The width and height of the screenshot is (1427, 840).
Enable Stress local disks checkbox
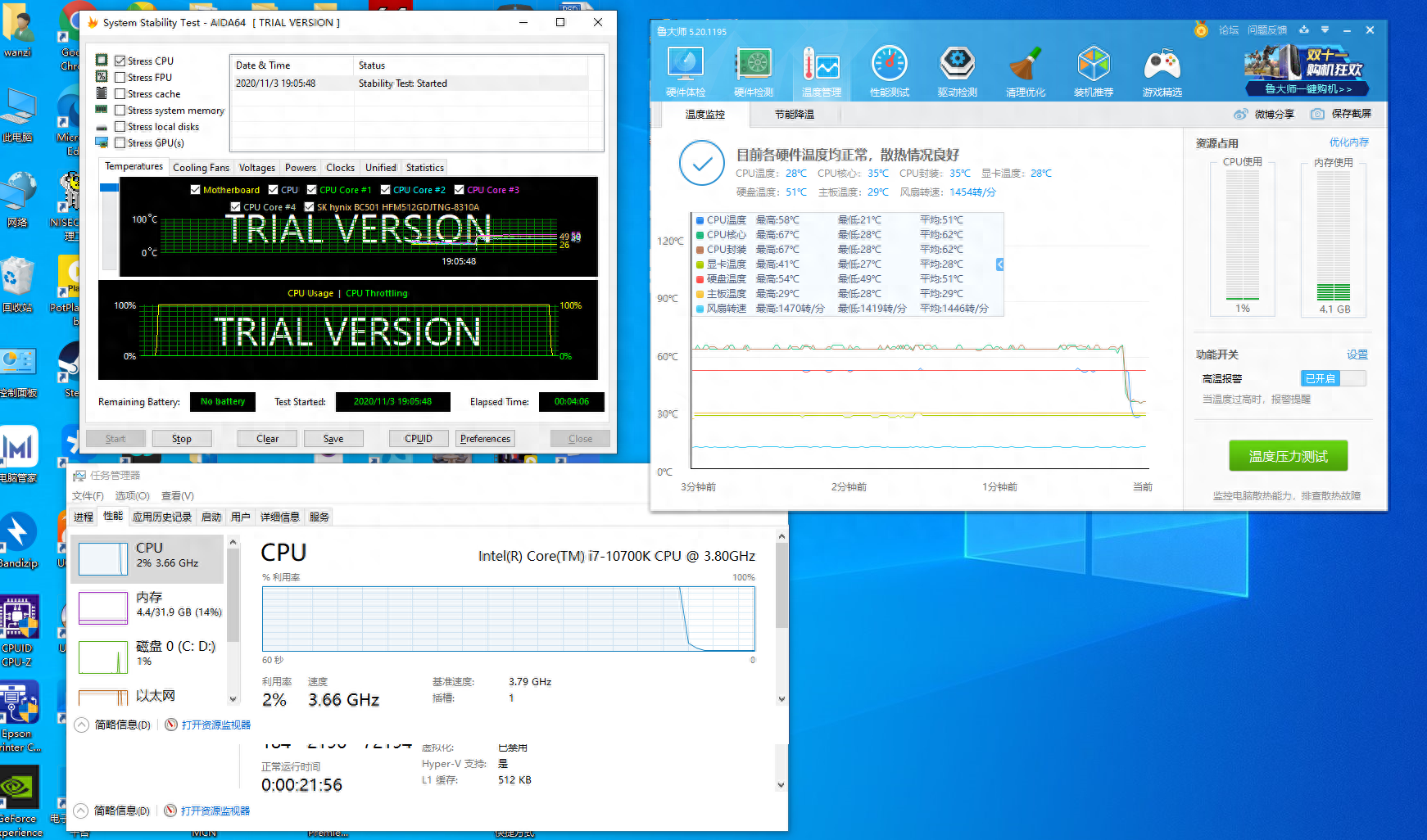(x=120, y=126)
